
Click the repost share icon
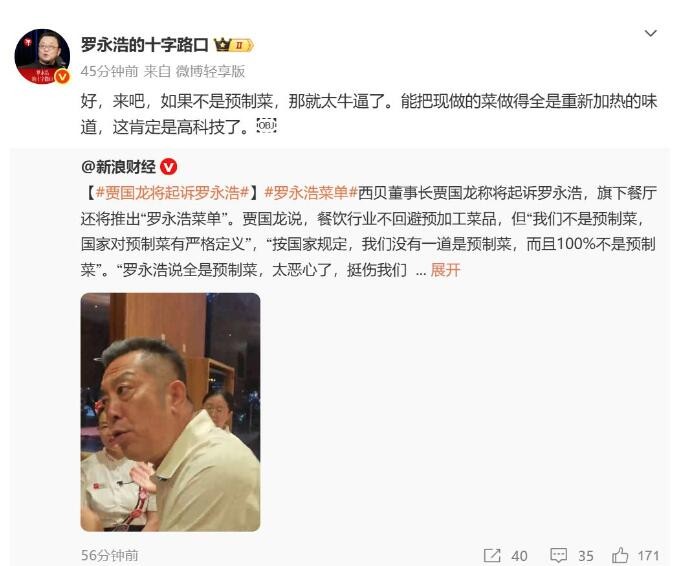(492, 555)
